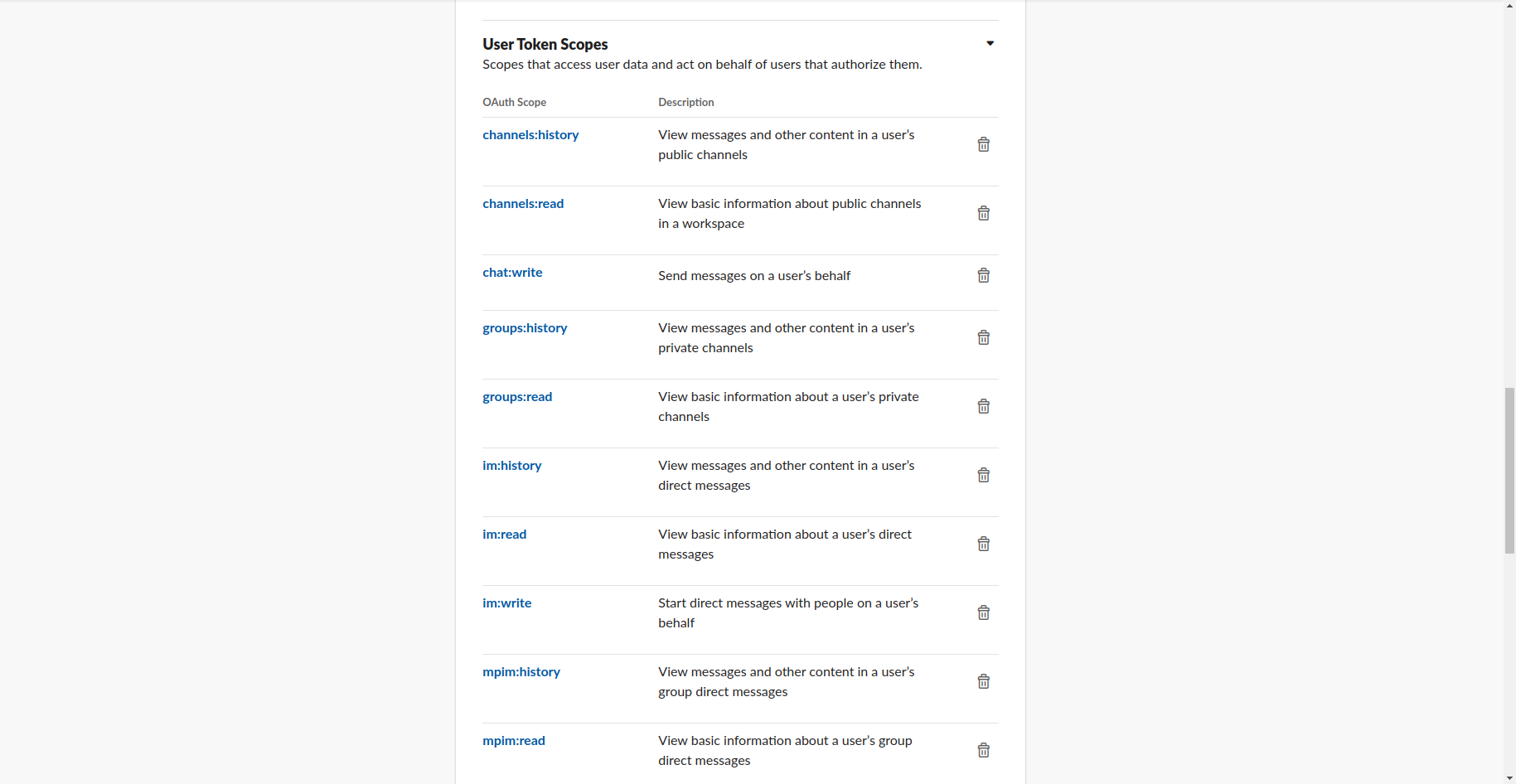Remove groups:read scope with trash icon
This screenshot has height=784, width=1516.
point(983,407)
